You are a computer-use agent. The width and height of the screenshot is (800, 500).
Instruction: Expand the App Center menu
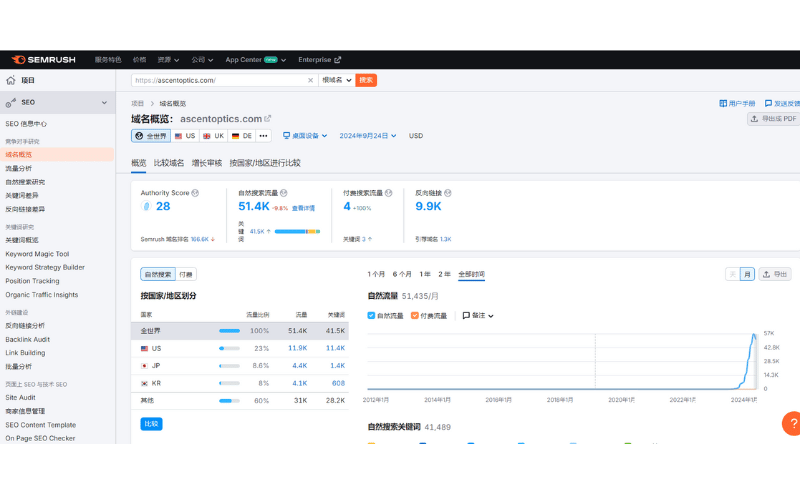coord(256,60)
